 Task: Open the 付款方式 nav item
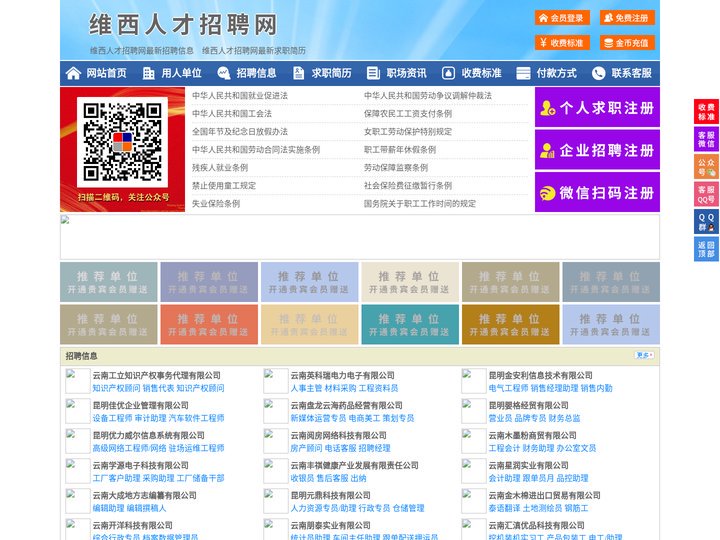pos(557,73)
